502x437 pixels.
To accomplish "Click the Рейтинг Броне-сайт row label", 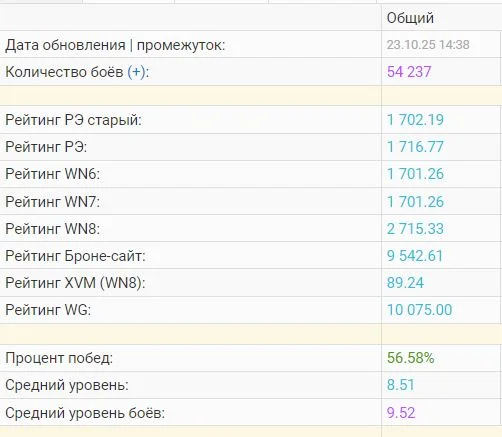I will (x=75, y=256).
